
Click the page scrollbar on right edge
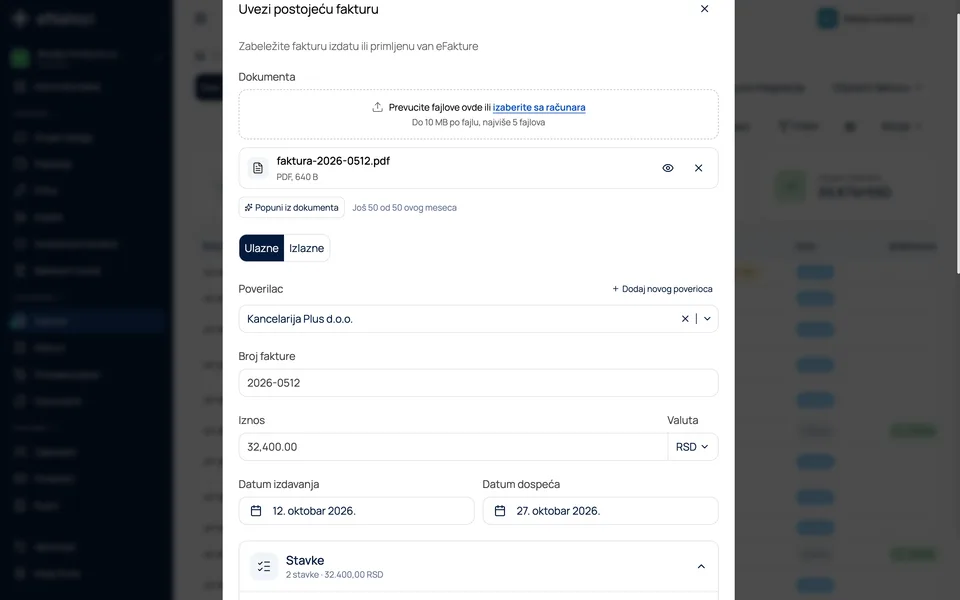click(957, 141)
